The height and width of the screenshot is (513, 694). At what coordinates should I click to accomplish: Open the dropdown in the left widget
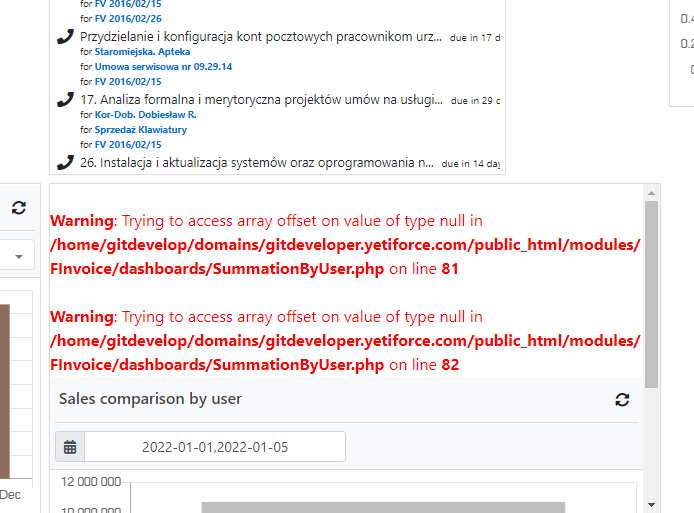point(17,255)
